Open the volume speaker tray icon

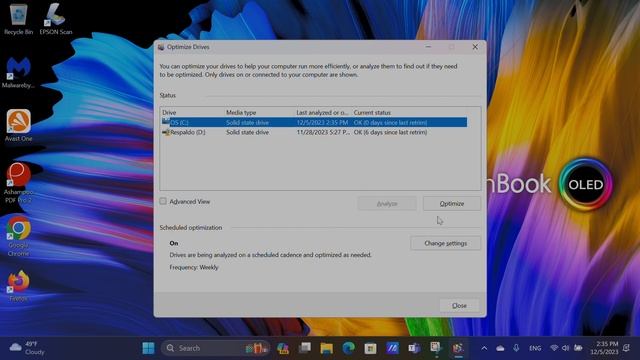click(565, 348)
